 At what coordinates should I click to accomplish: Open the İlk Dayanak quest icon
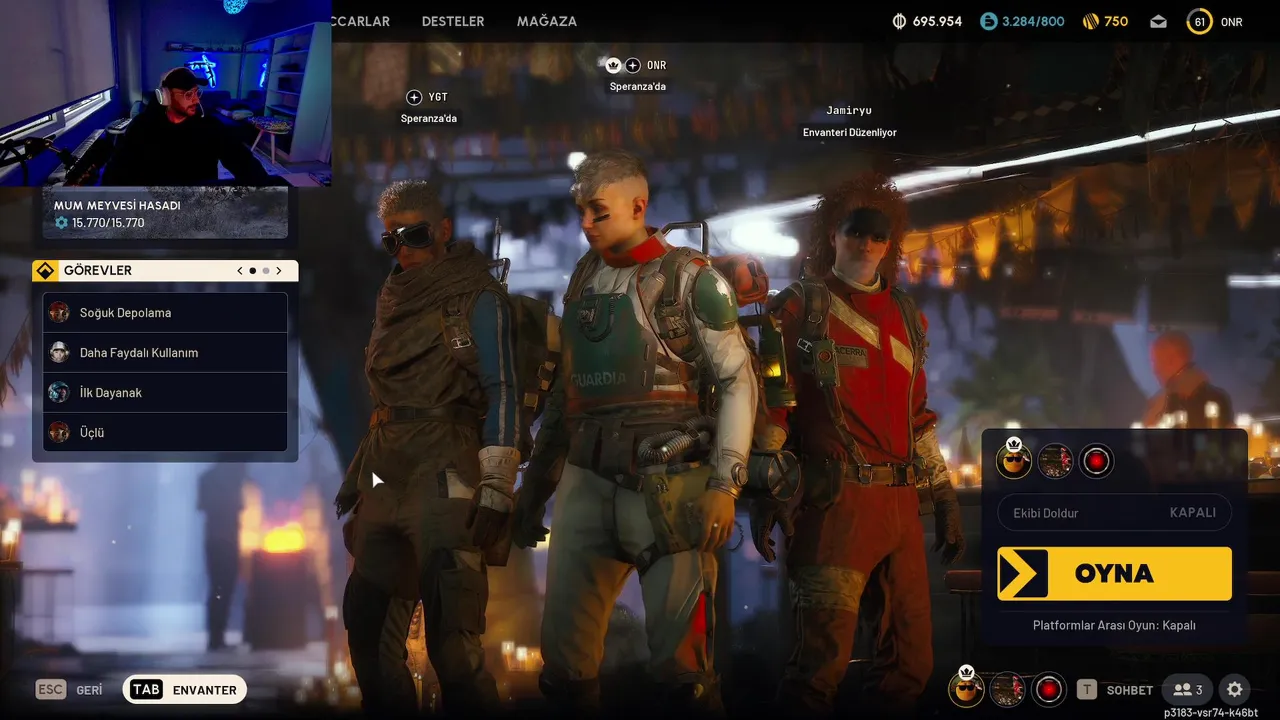pos(60,392)
